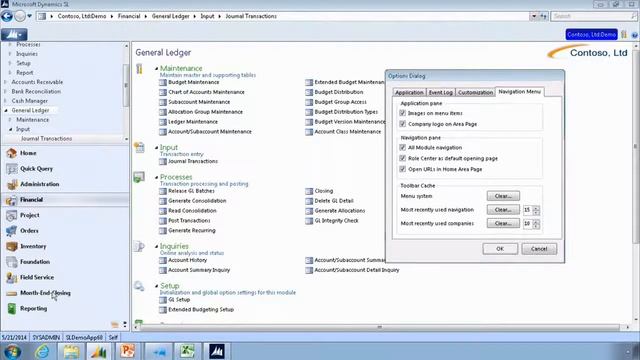Screen dimensions: 640x360
Task: Adjust most recently used companies count stepper
Action: point(536,224)
